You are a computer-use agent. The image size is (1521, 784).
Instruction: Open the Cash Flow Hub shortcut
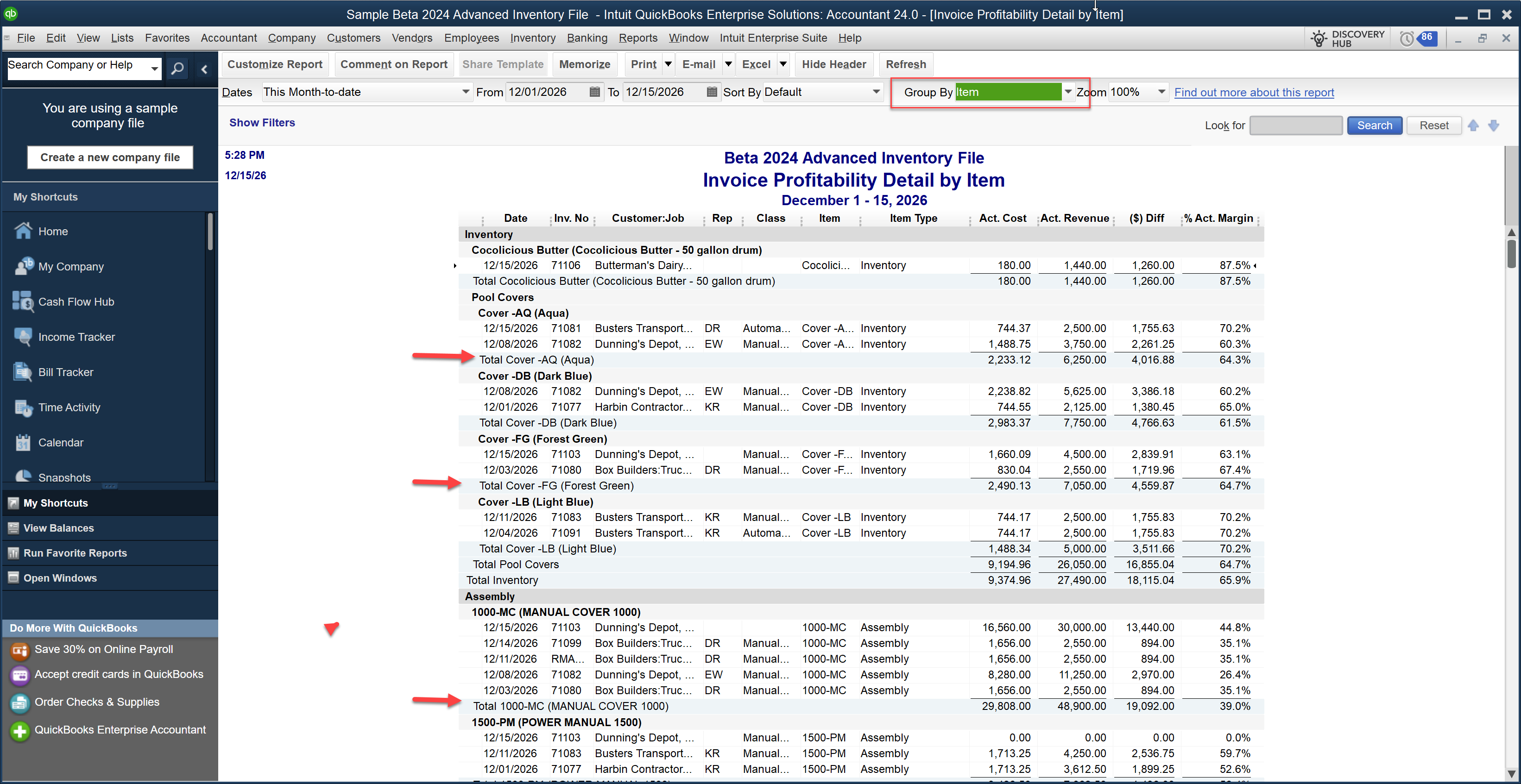(76, 301)
